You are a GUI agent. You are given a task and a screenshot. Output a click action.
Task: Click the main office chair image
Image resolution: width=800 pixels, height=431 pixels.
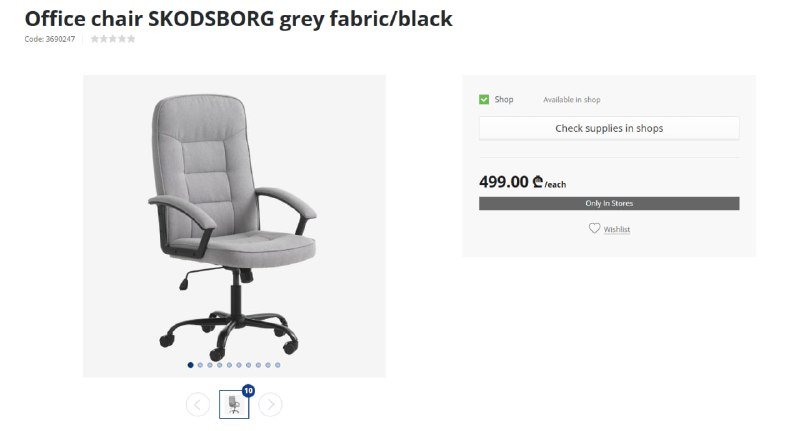pyautogui.click(x=234, y=226)
